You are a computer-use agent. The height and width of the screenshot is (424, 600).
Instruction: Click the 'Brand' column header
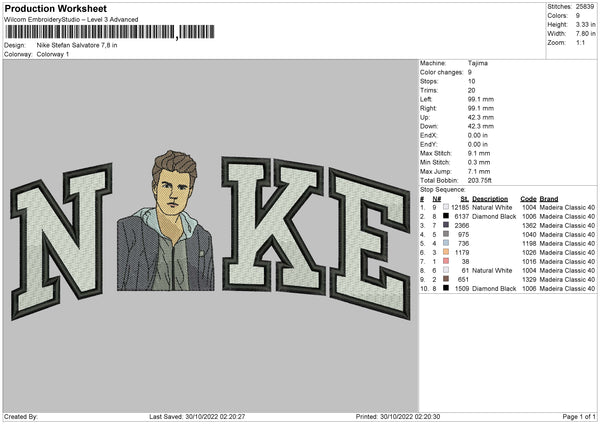[549, 199]
